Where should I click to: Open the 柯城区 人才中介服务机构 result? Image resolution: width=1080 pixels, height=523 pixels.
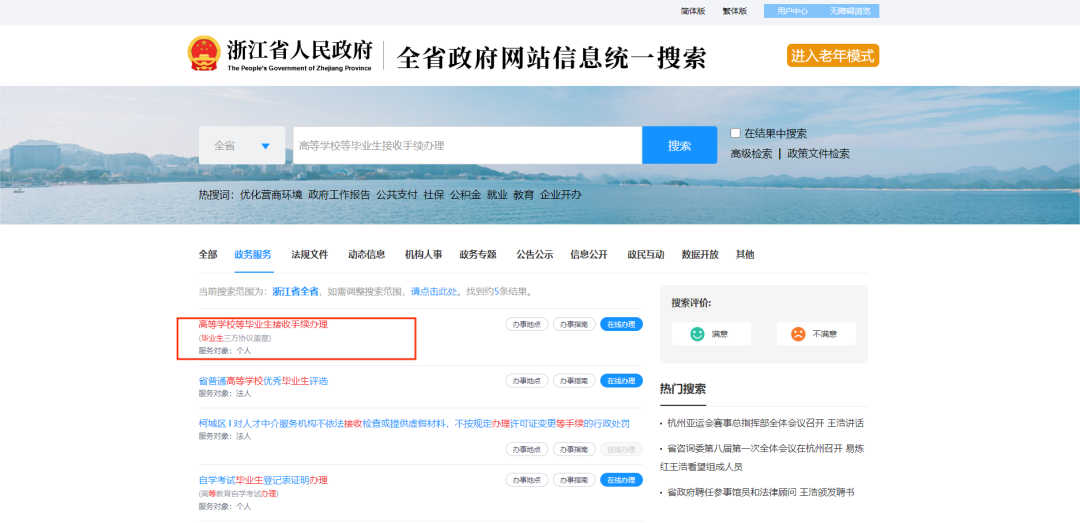(414, 423)
